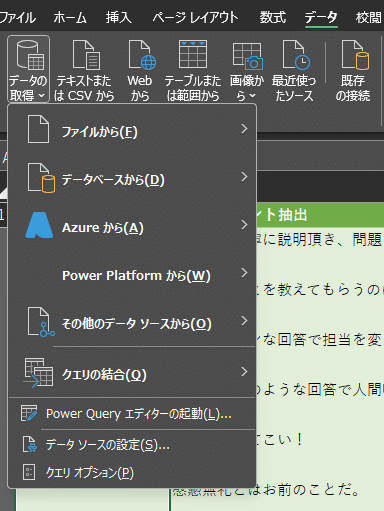
Task: Switch to the ホーム tab
Action: pyautogui.click(x=70, y=17)
